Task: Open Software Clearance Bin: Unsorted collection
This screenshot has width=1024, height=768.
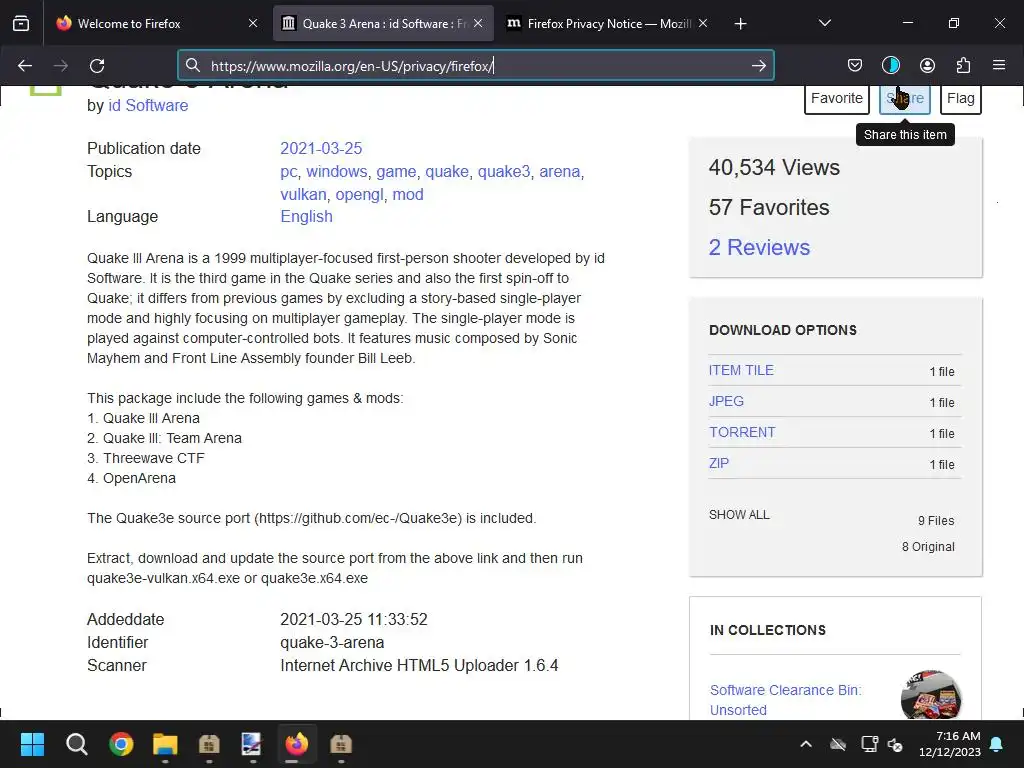Action: 786,699
